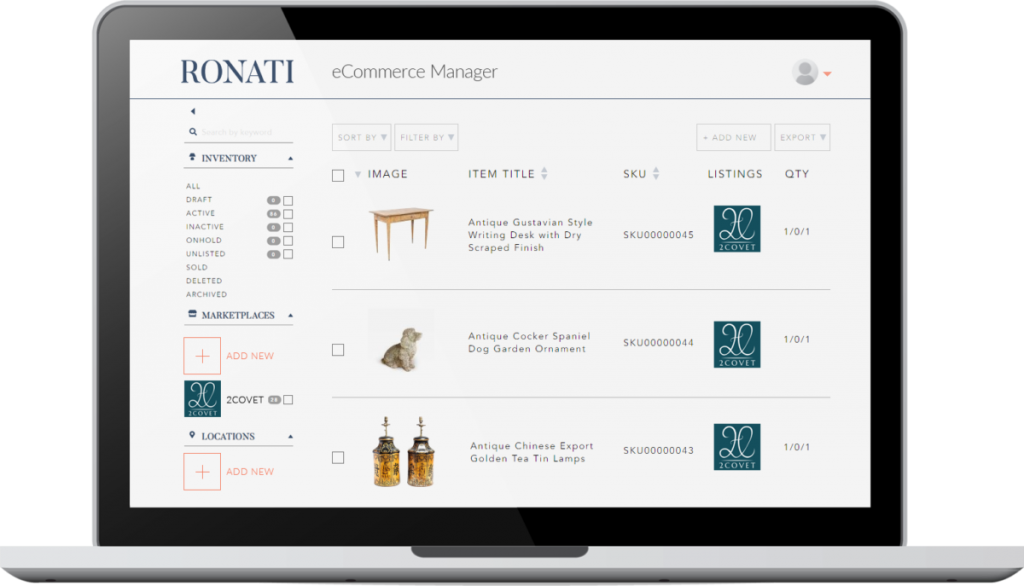Click the Locations pin icon
The width and height of the screenshot is (1024, 586).
pos(192,435)
